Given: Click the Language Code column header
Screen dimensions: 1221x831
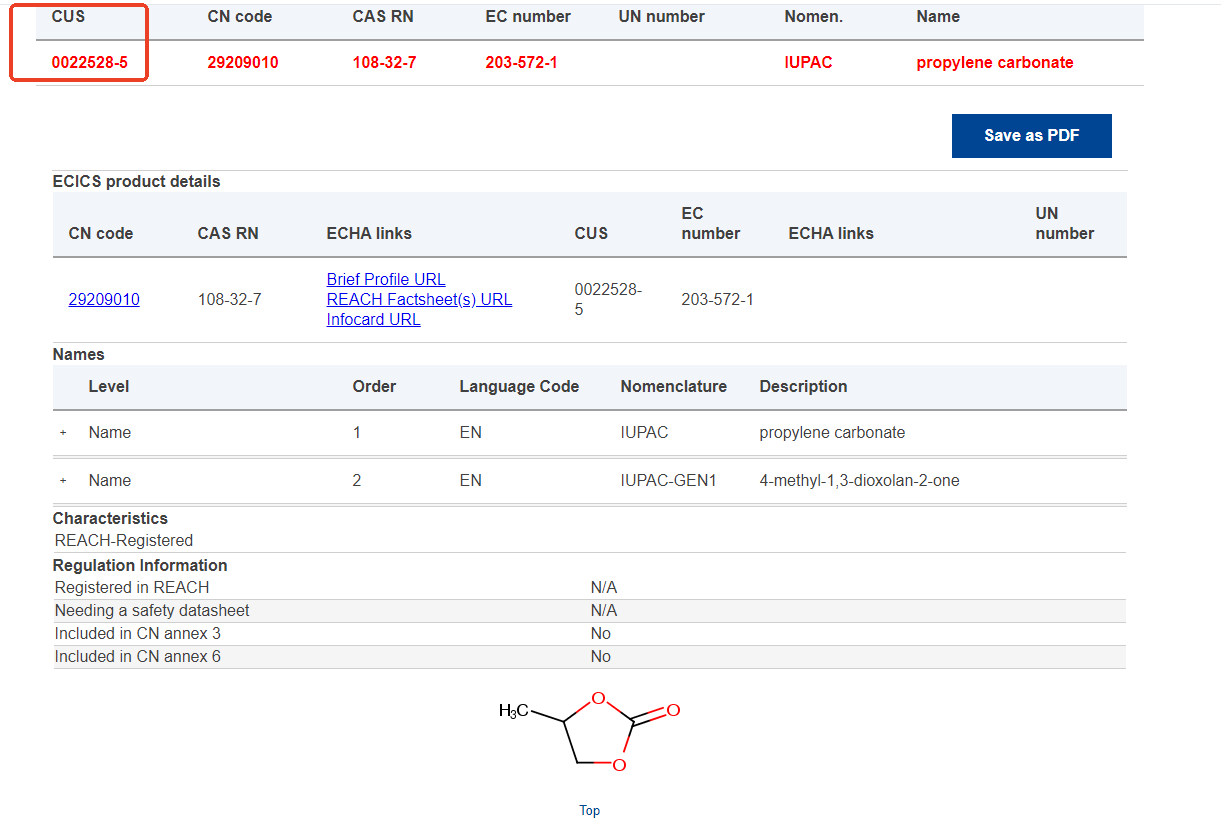Looking at the screenshot, I should (519, 387).
